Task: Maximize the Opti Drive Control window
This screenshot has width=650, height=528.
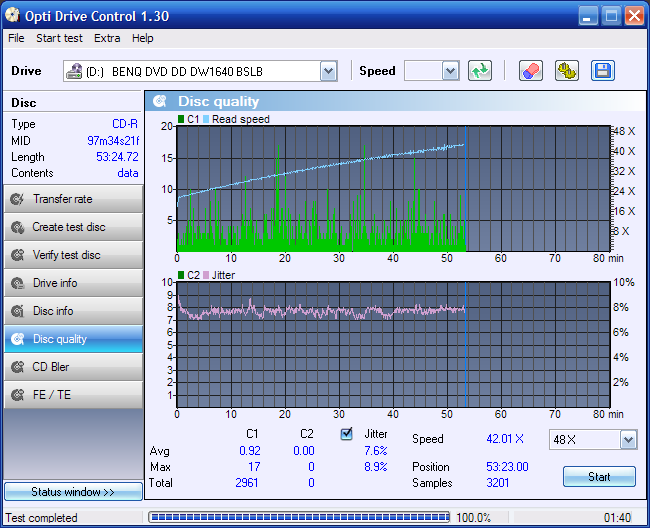Action: (x=611, y=16)
